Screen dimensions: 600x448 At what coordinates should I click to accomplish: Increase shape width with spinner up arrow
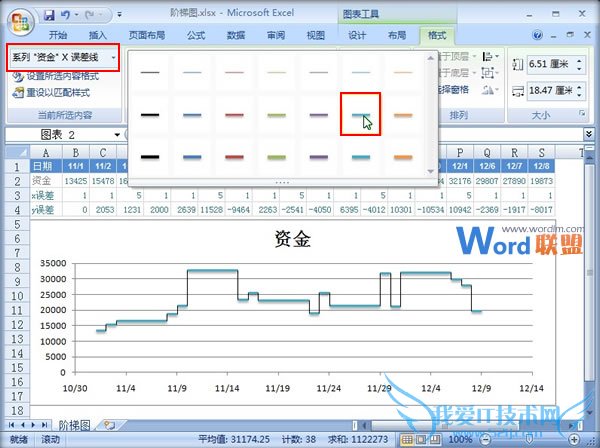click(x=579, y=87)
